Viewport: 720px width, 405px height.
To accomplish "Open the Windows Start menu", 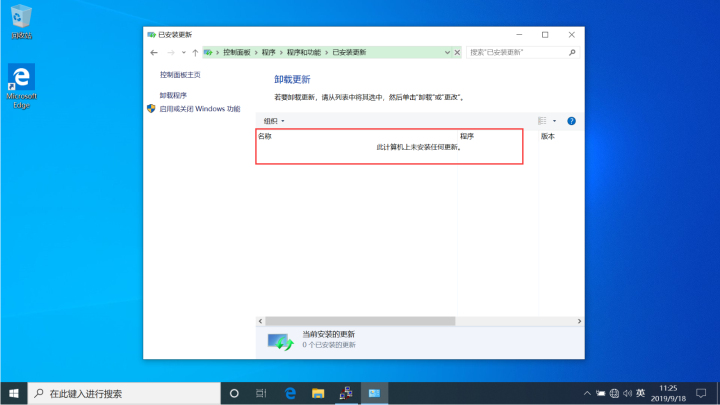I will (14, 394).
